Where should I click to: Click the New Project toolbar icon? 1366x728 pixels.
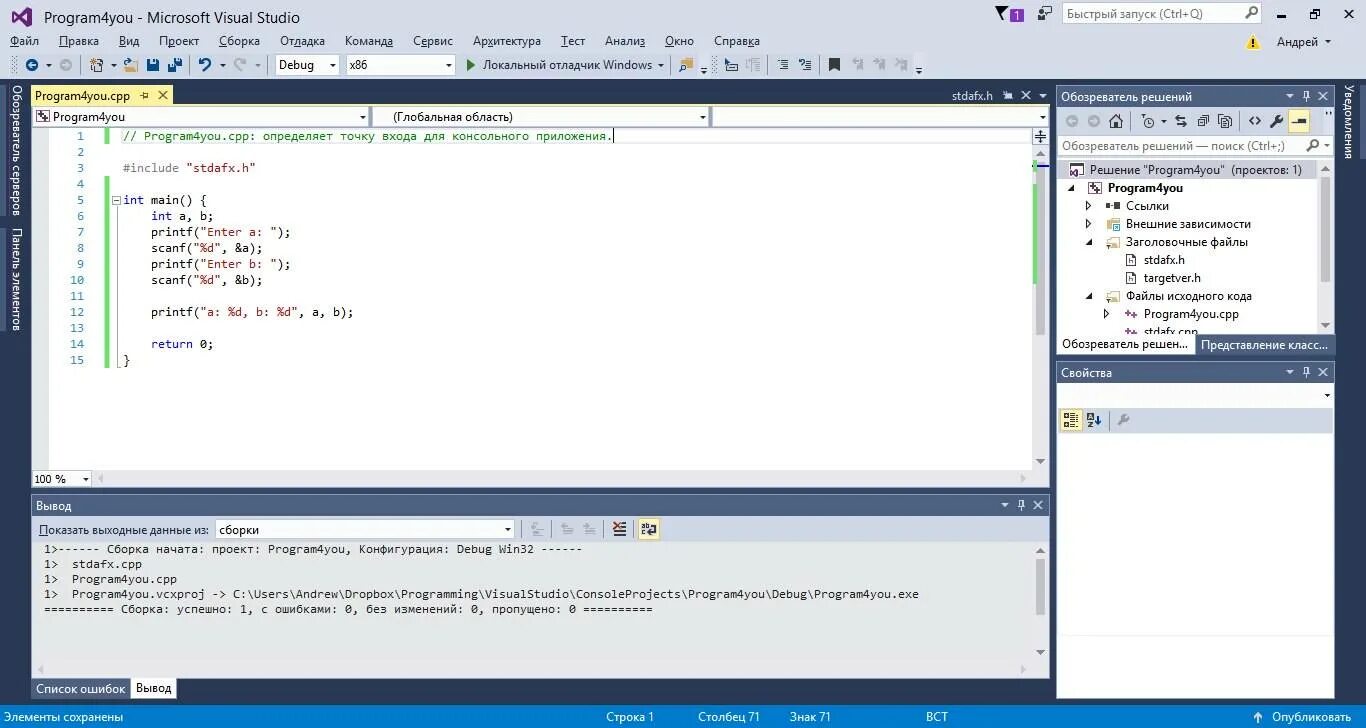(x=96, y=65)
